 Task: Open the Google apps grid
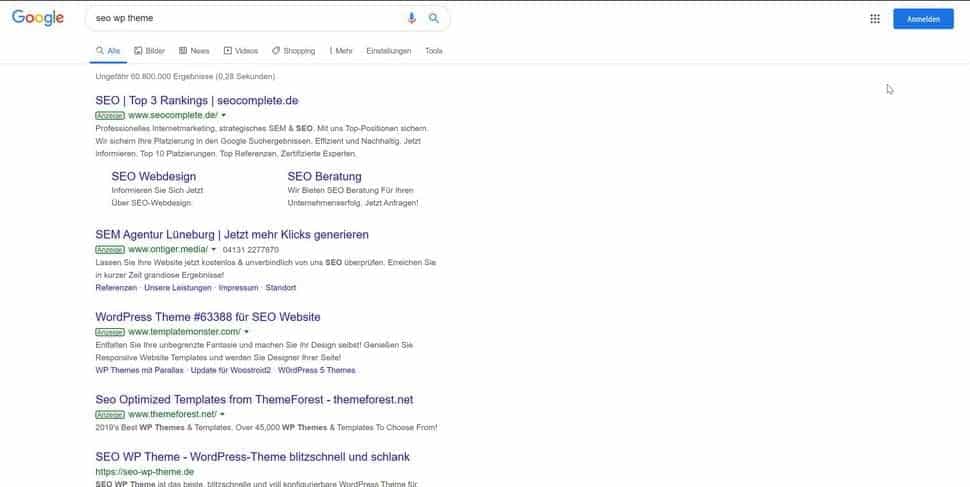pos(875,19)
